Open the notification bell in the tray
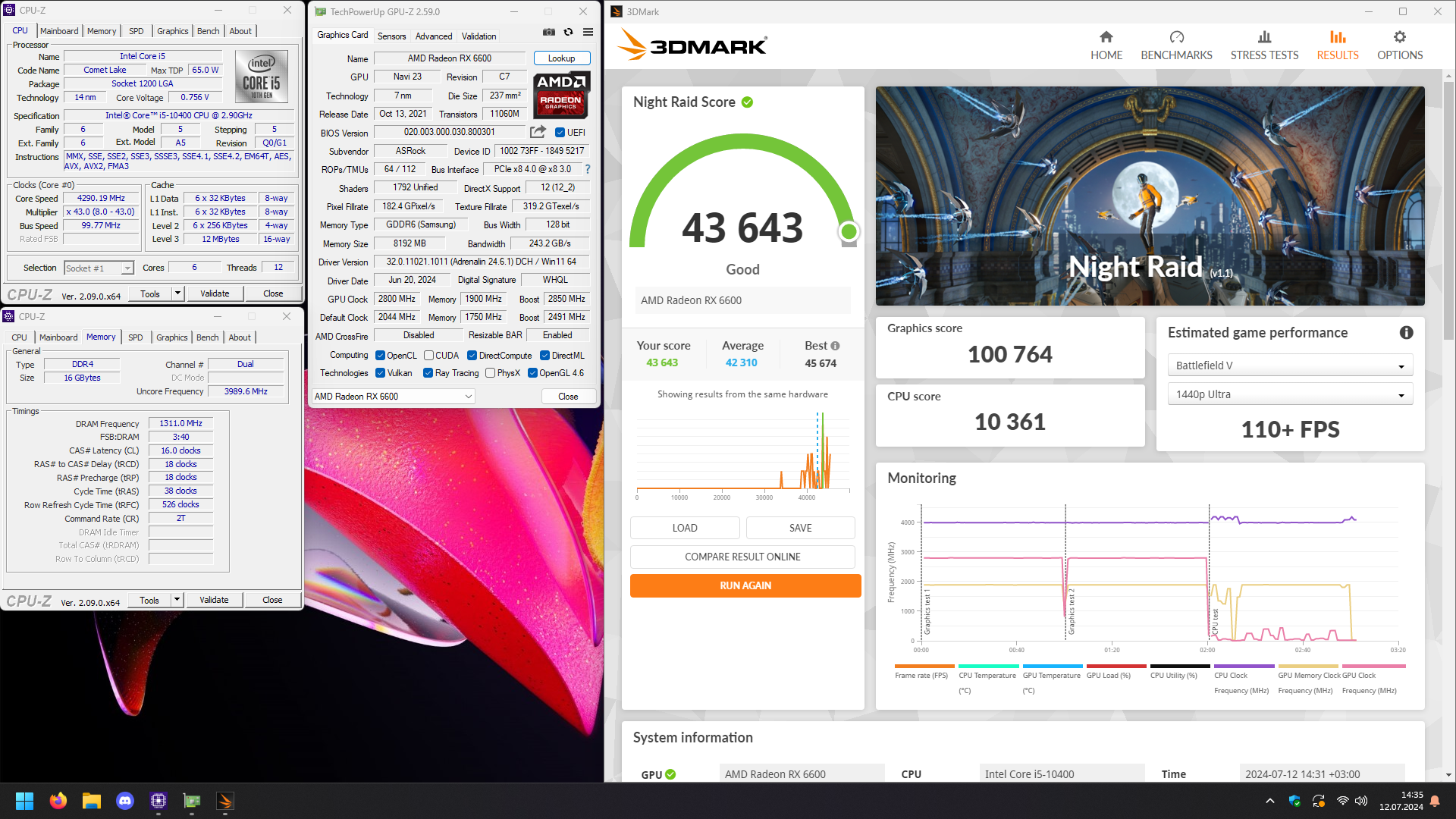Screen dimensions: 1456x819 tap(1435, 801)
